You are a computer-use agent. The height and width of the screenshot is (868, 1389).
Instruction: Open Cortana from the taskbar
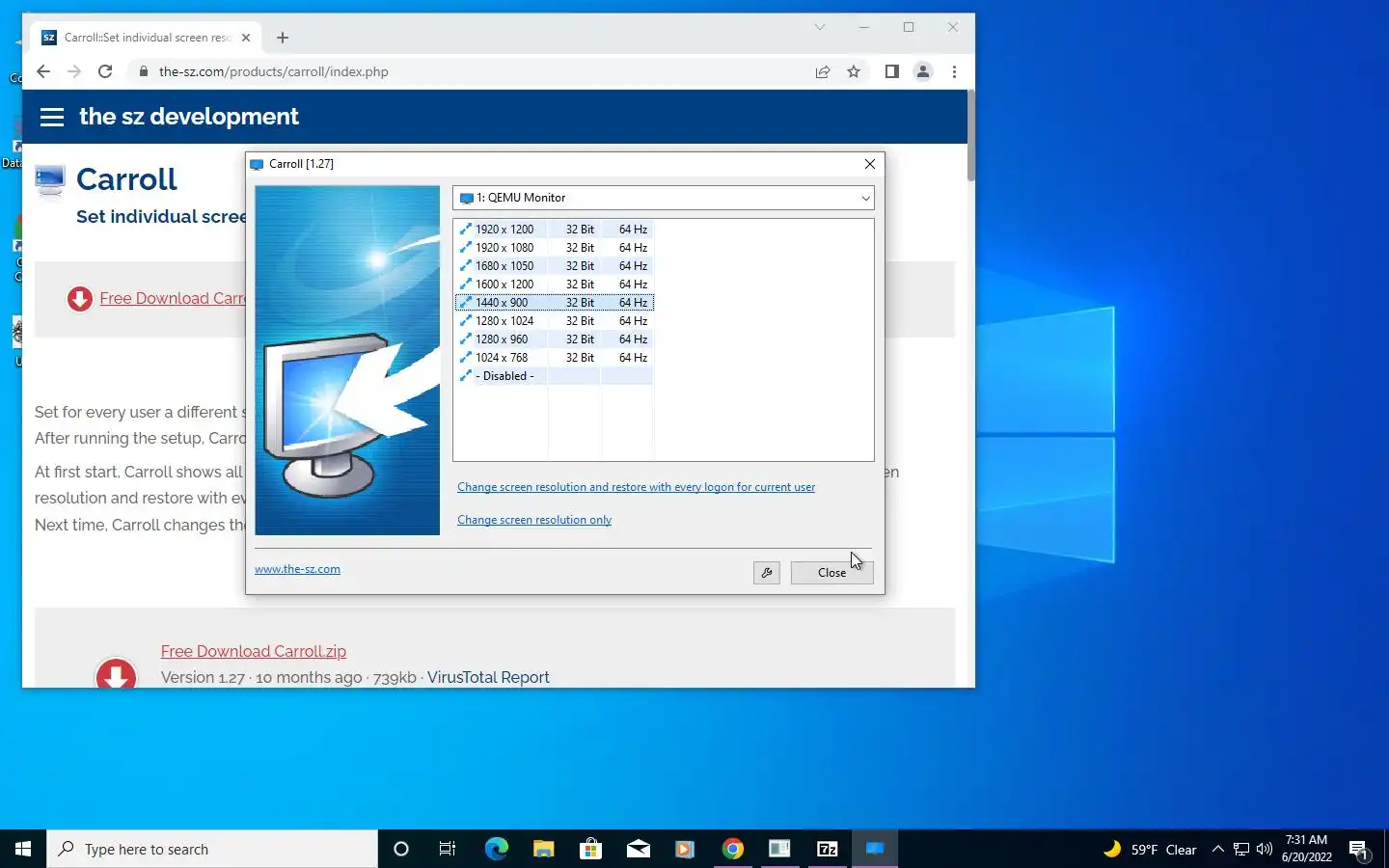401,849
